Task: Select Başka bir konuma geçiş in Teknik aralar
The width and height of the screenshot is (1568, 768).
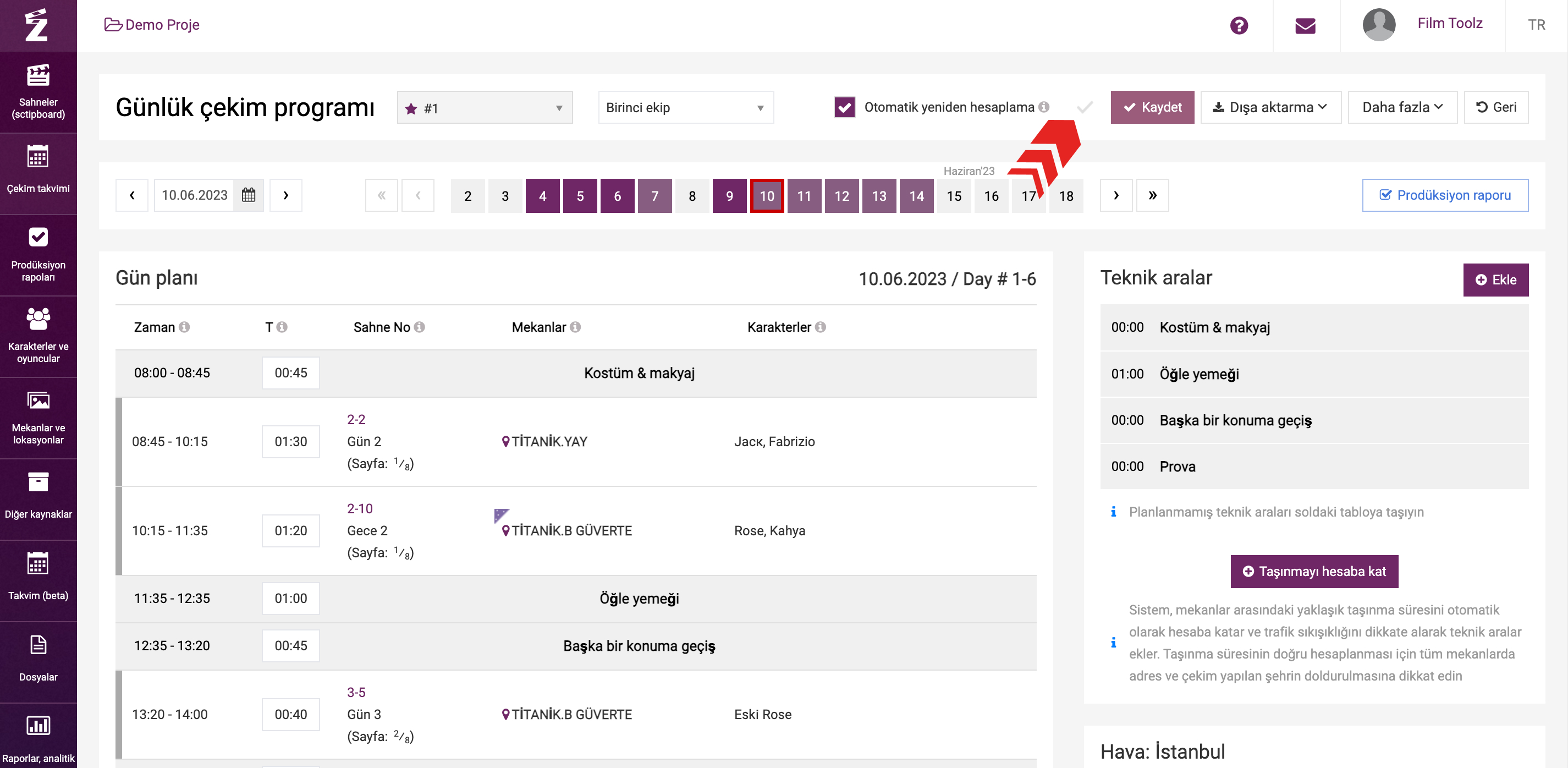Action: click(x=1314, y=420)
